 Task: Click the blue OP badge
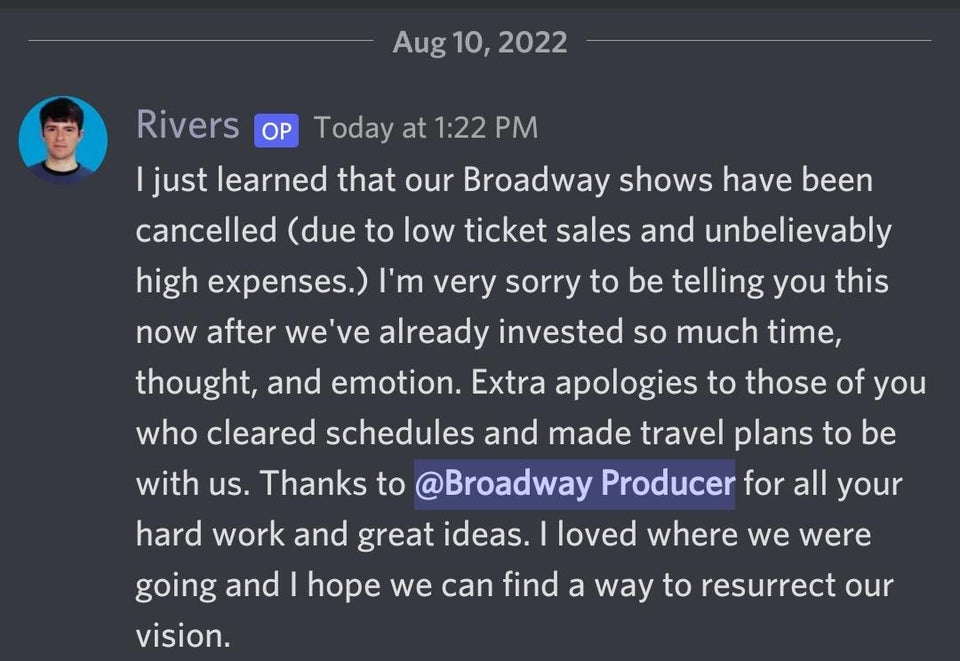[x=276, y=129]
